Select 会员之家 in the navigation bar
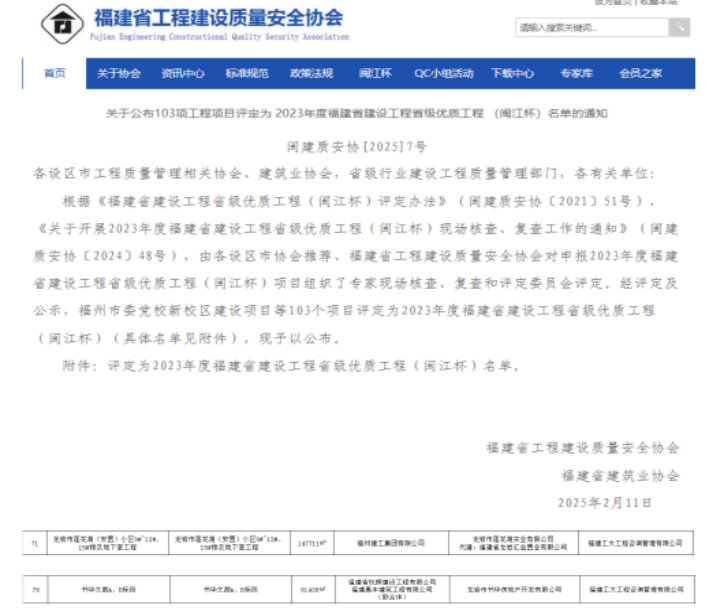Viewport: 725px width, 612px height. click(x=640, y=73)
